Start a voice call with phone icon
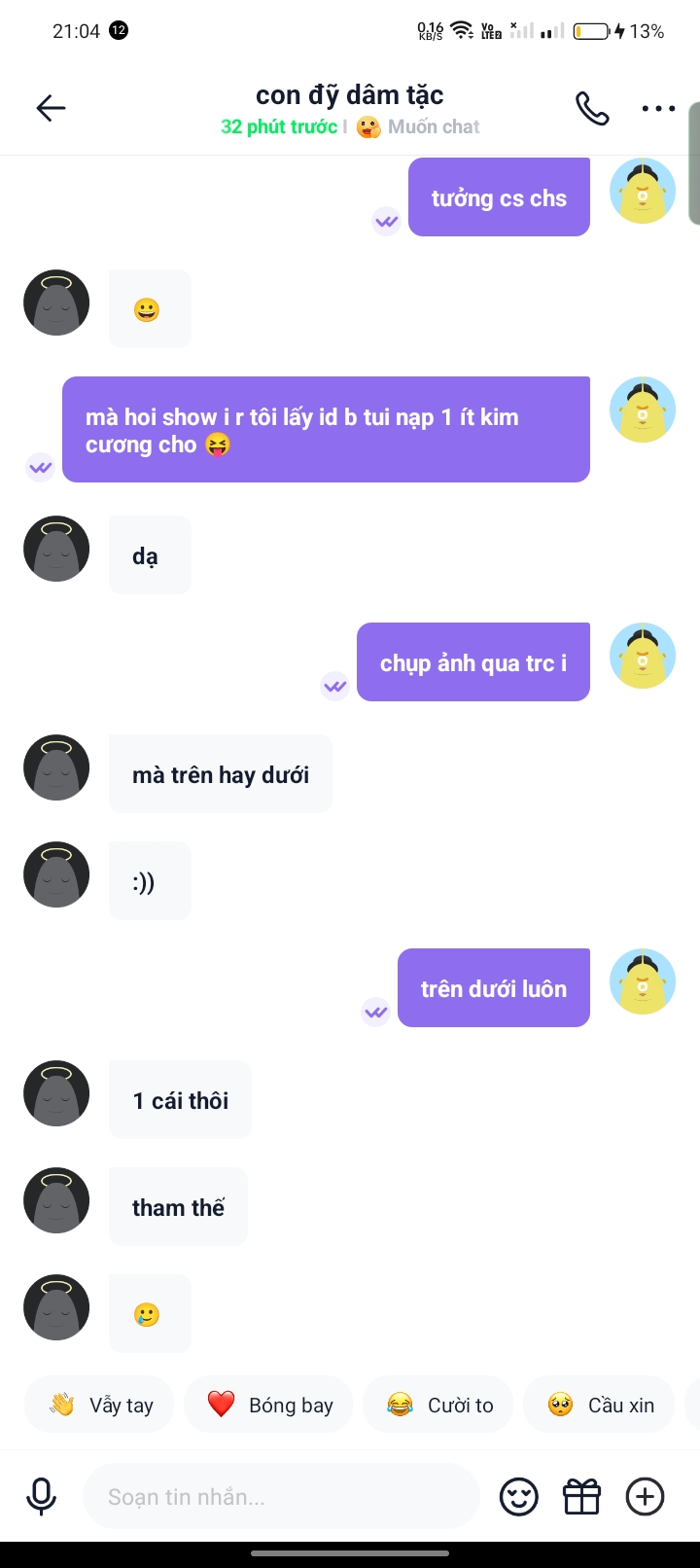Viewport: 700px width, 1568px height. click(x=592, y=108)
